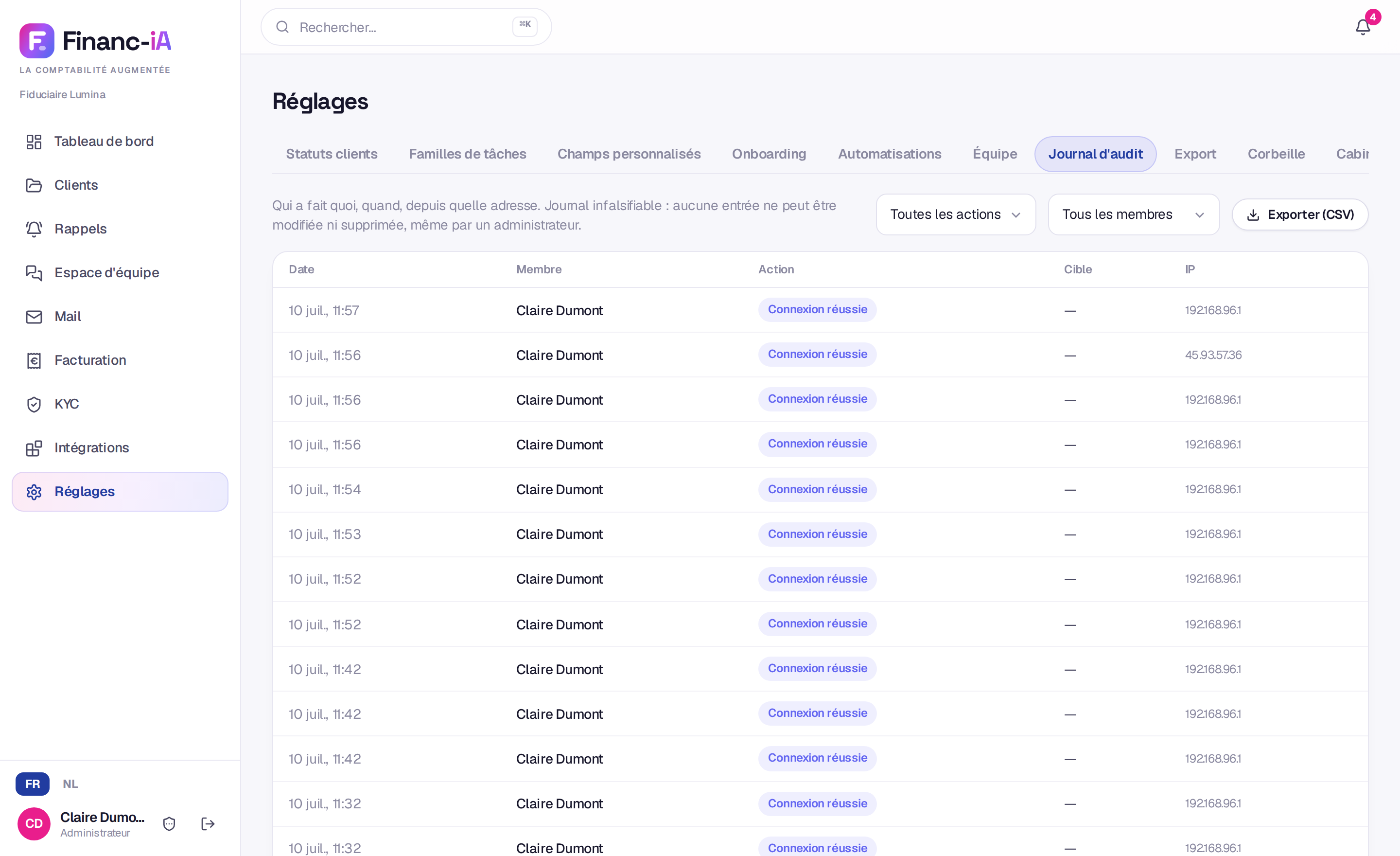Click the CD avatar
Image resolution: width=1400 pixels, height=856 pixels.
tap(34, 823)
